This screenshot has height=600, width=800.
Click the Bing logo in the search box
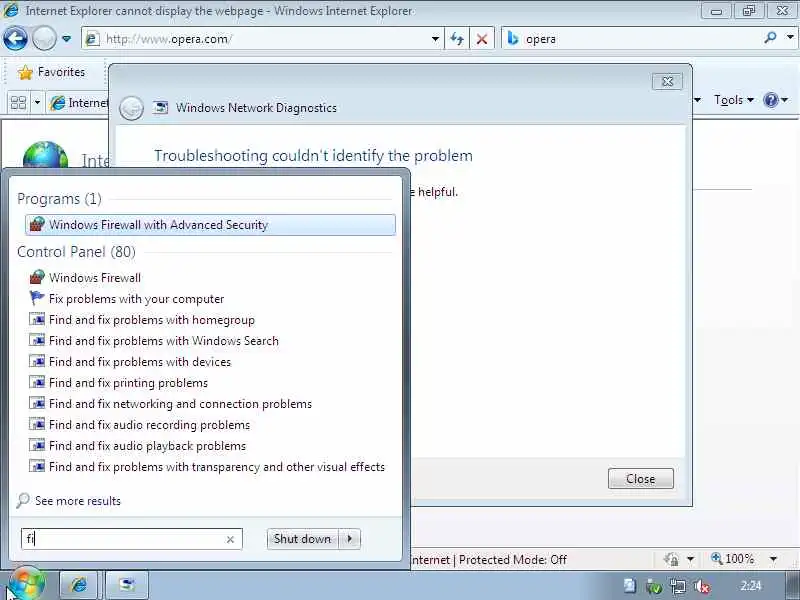513,38
